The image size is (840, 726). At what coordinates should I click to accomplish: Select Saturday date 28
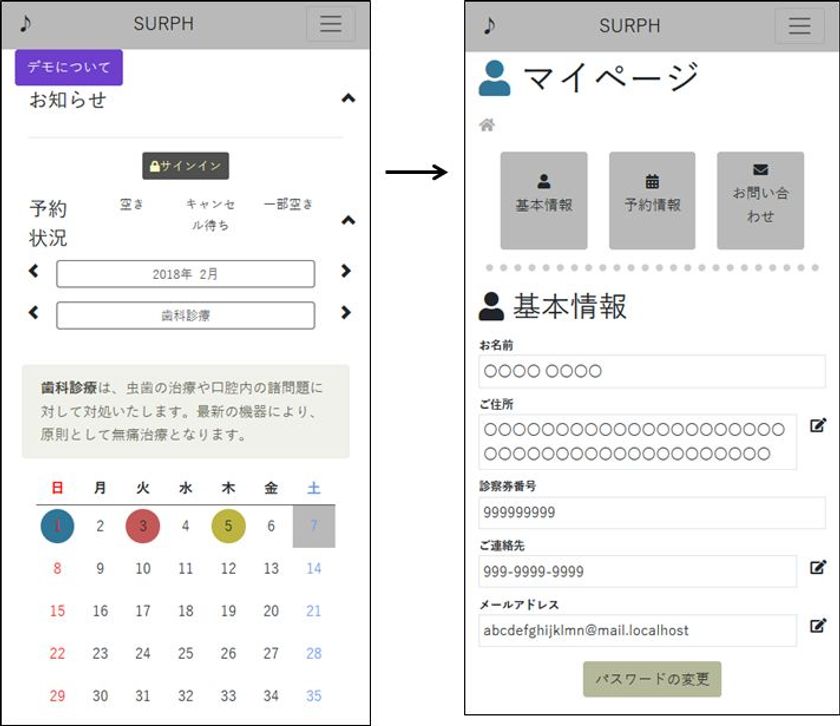[314, 653]
